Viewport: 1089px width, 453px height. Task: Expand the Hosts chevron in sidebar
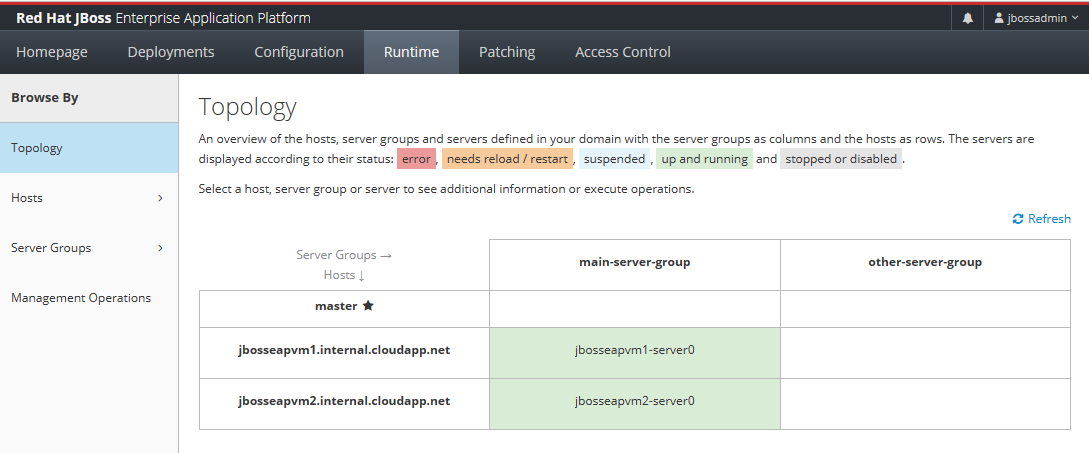click(x=160, y=198)
